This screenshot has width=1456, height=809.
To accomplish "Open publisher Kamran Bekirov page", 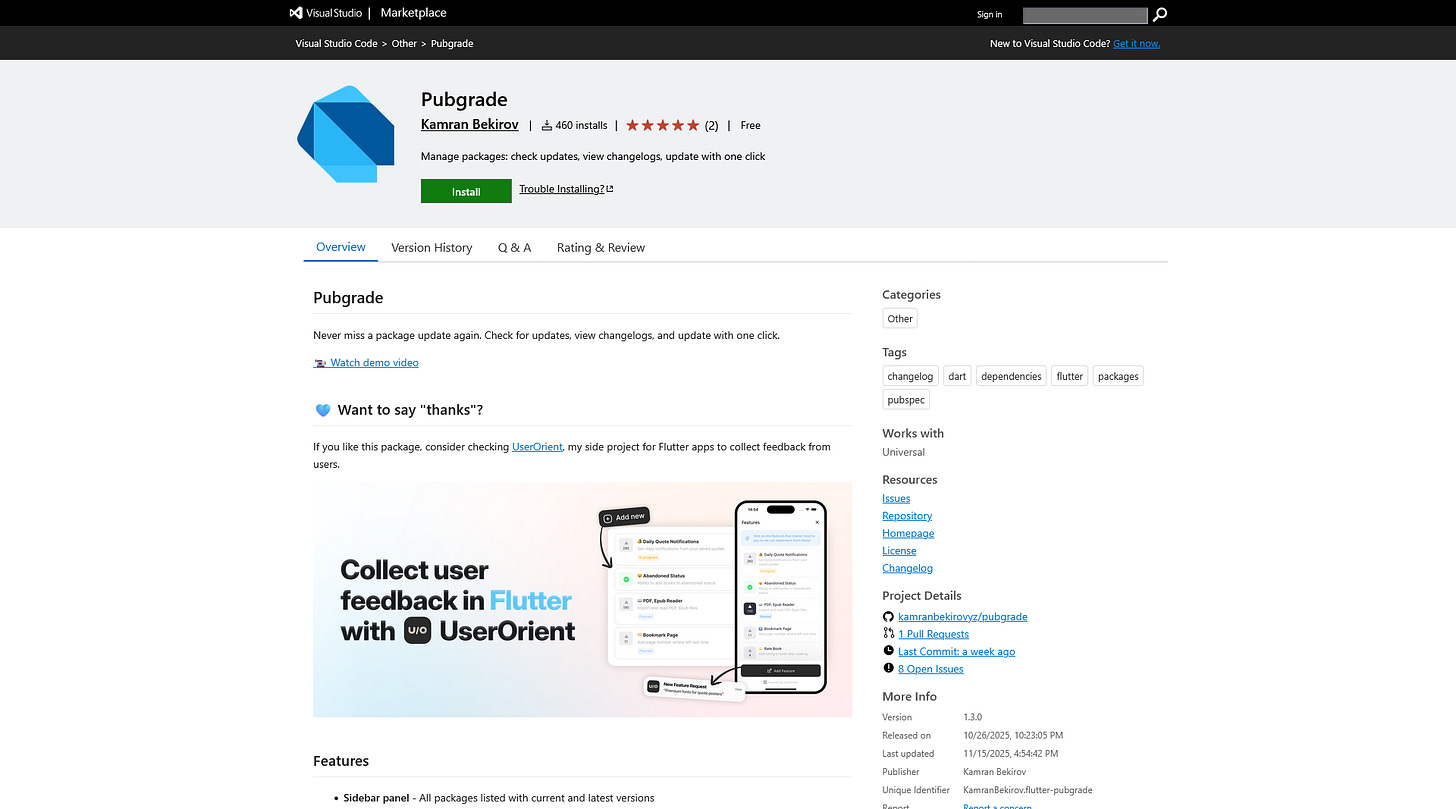I will [x=470, y=125].
